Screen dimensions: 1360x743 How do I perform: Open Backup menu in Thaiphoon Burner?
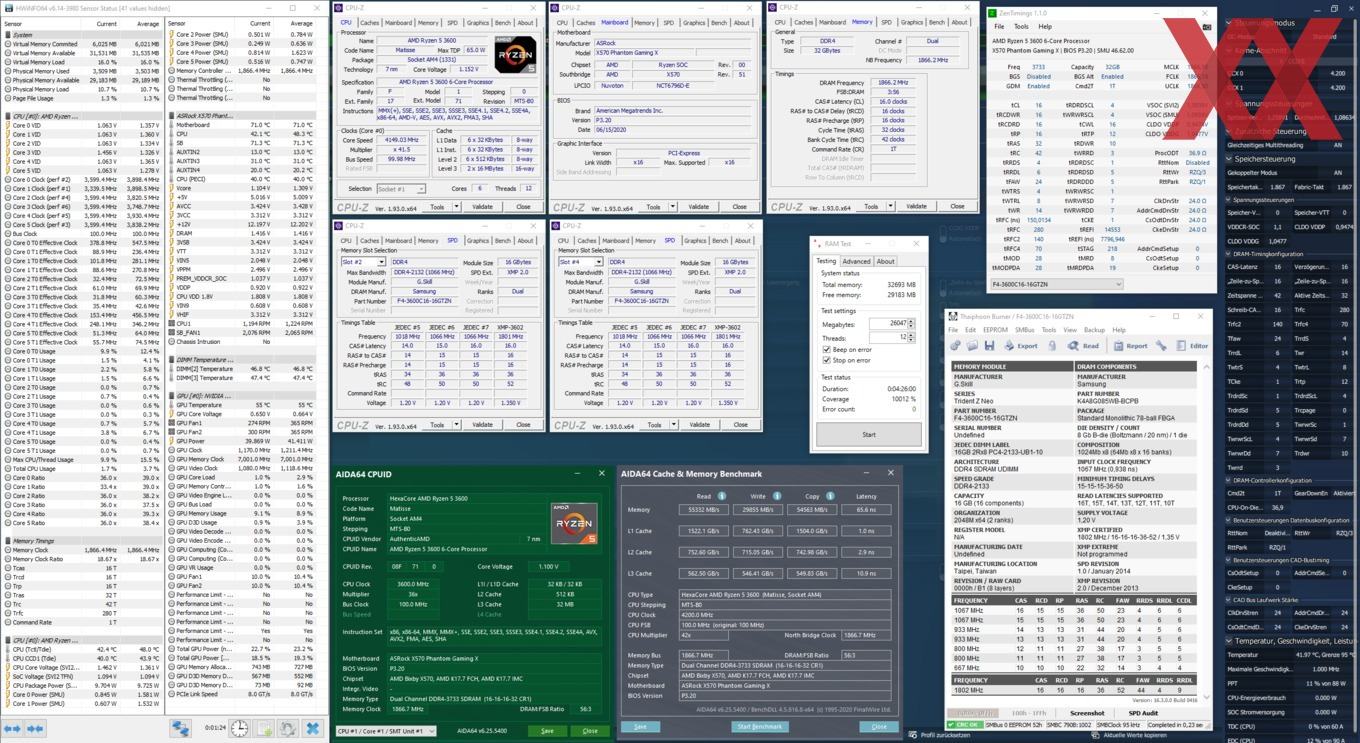pyautogui.click(x=1094, y=330)
